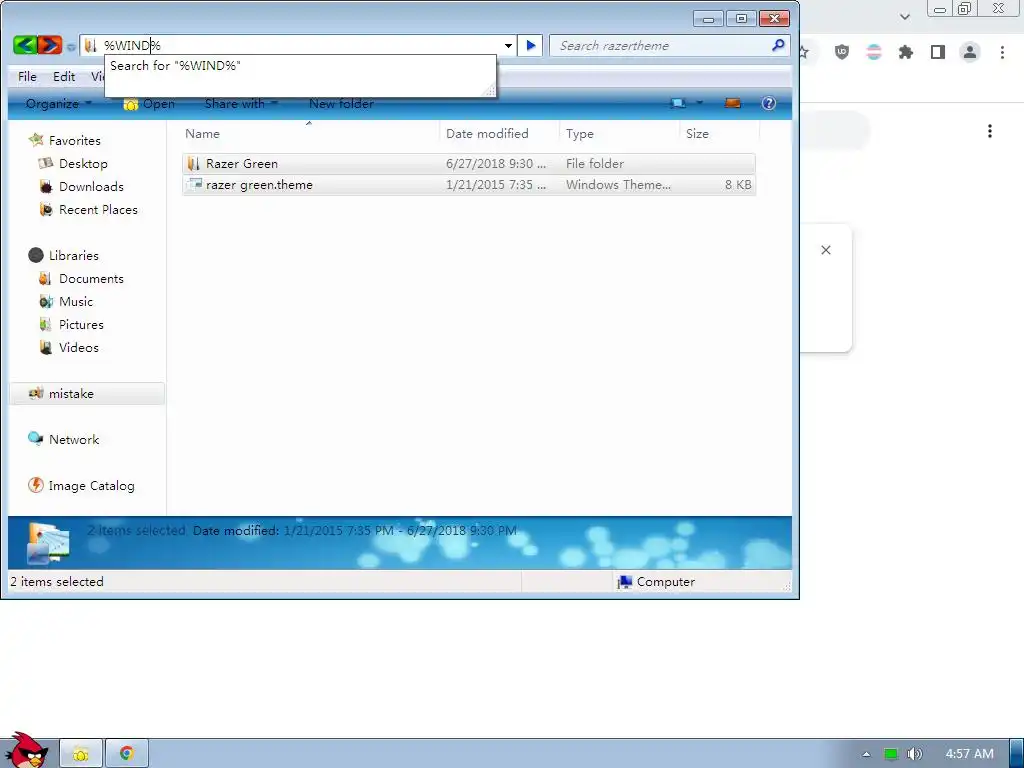Image resolution: width=1024 pixels, height=768 pixels.
Task: Click the 4:57 AM taskbar clock
Action: pyautogui.click(x=969, y=754)
